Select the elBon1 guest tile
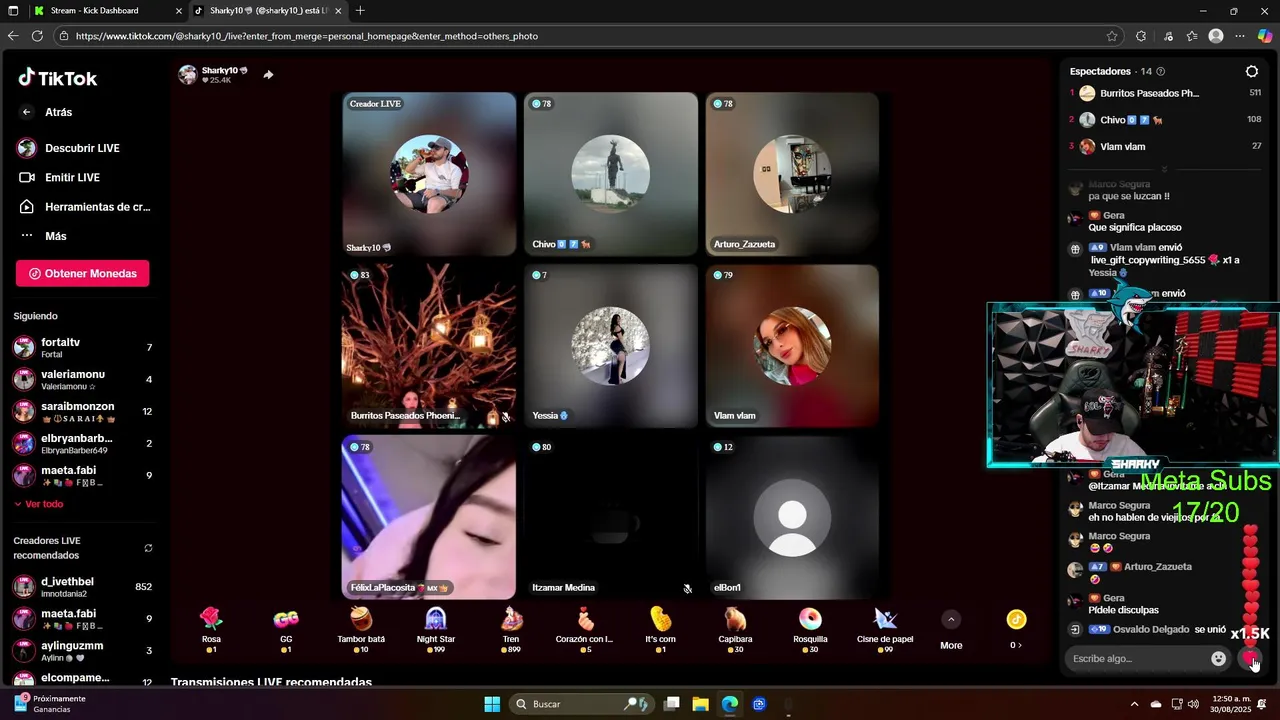1280x720 pixels. 792,517
